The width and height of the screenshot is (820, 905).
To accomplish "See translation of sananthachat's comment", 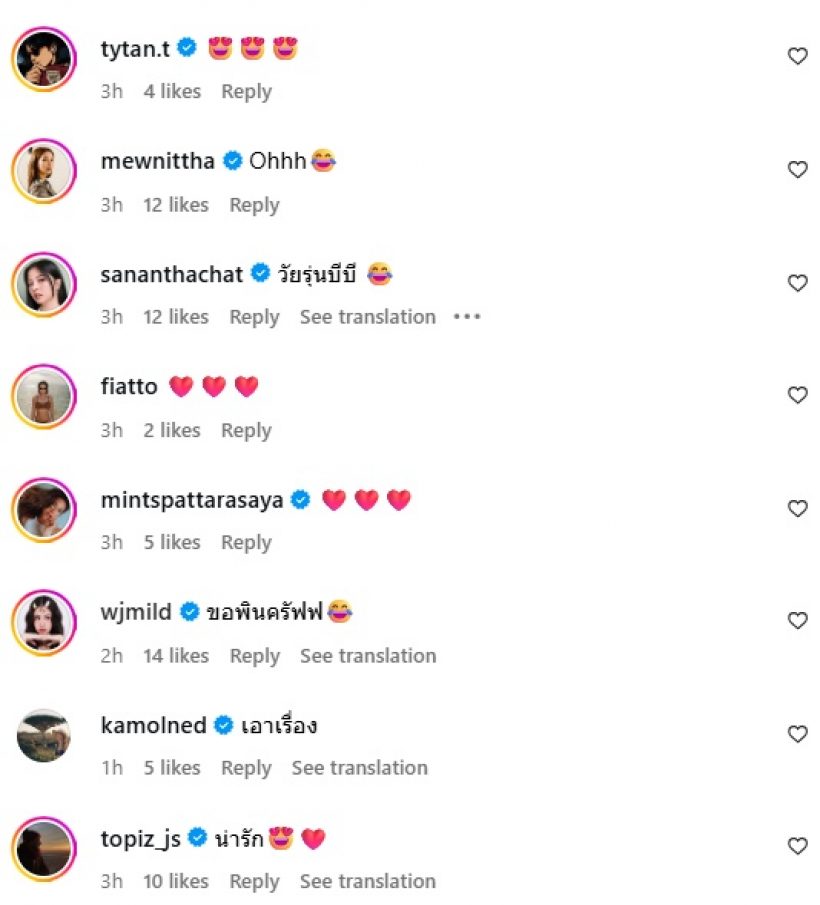I will tap(367, 317).
